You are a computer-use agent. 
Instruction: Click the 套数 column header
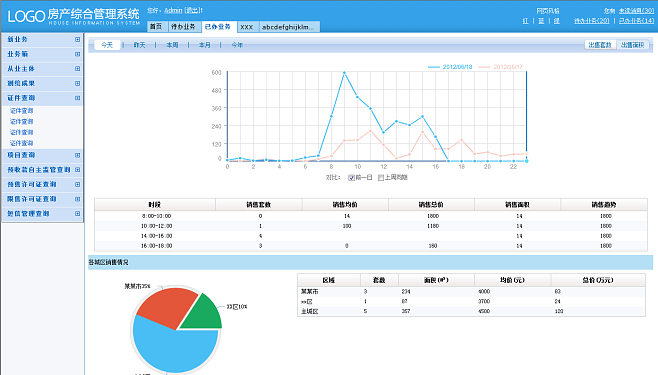pyautogui.click(x=379, y=280)
